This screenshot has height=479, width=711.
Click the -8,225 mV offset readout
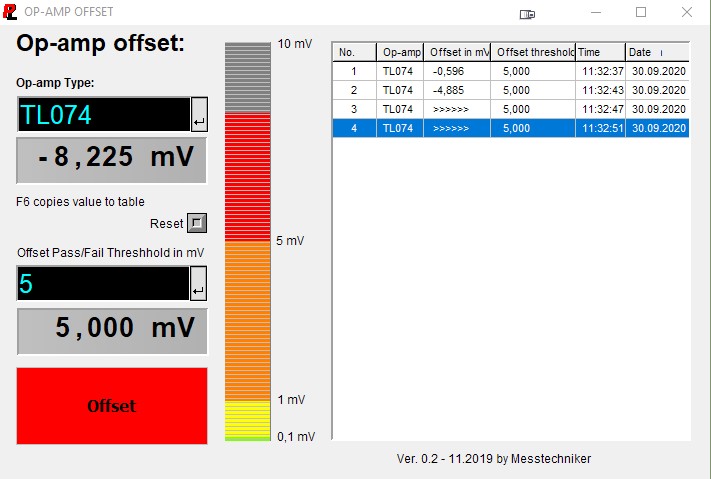pos(112,161)
